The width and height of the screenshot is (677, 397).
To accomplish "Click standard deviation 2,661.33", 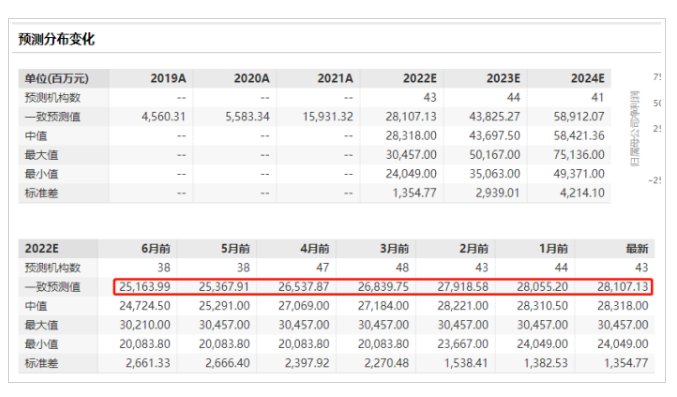I will point(148,363).
